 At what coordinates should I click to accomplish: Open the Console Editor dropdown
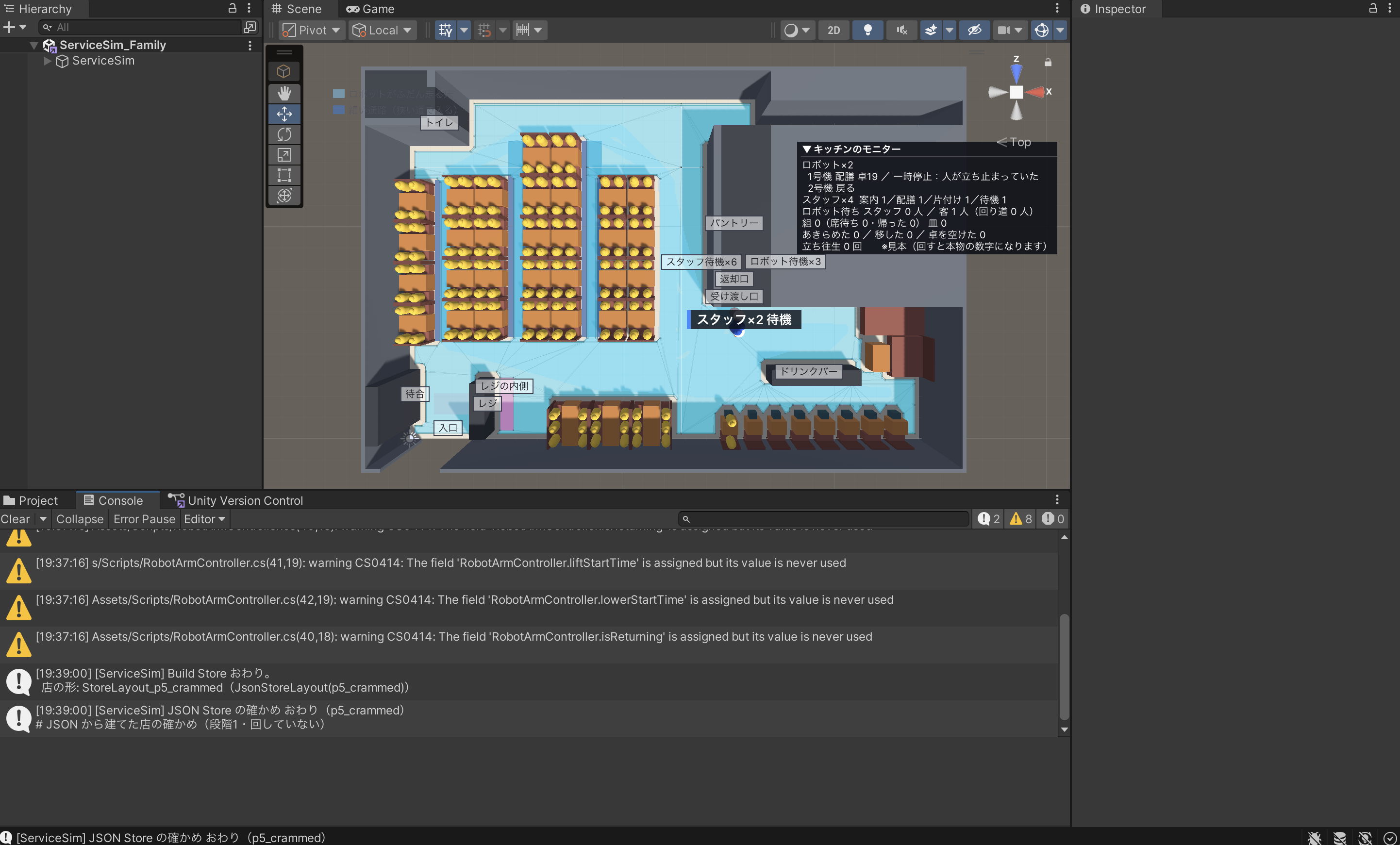point(204,519)
